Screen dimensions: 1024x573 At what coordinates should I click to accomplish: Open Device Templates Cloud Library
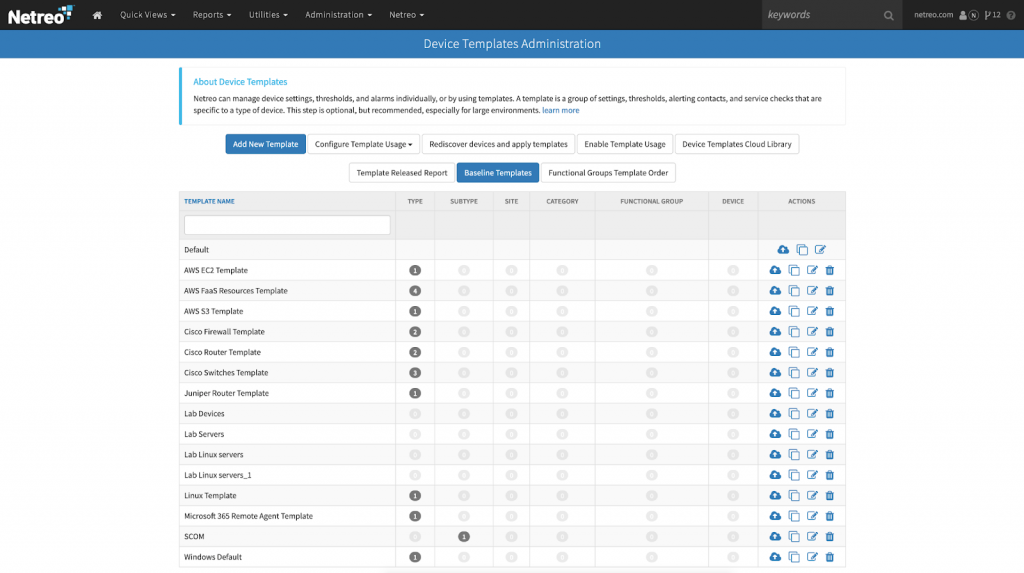point(737,144)
